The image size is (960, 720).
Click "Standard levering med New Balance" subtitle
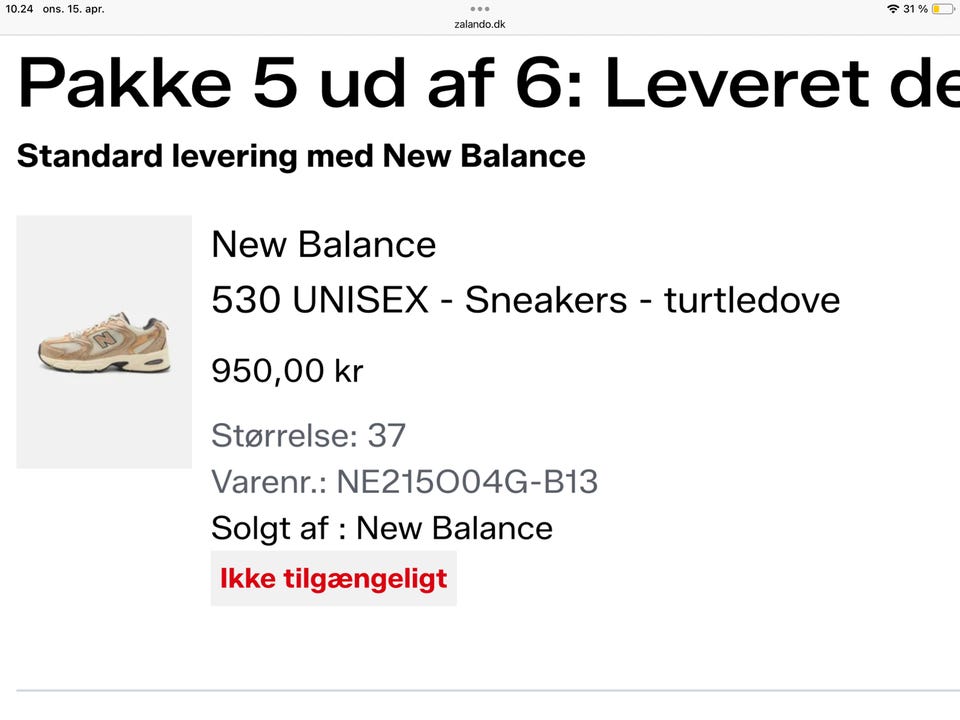pyautogui.click(x=301, y=156)
